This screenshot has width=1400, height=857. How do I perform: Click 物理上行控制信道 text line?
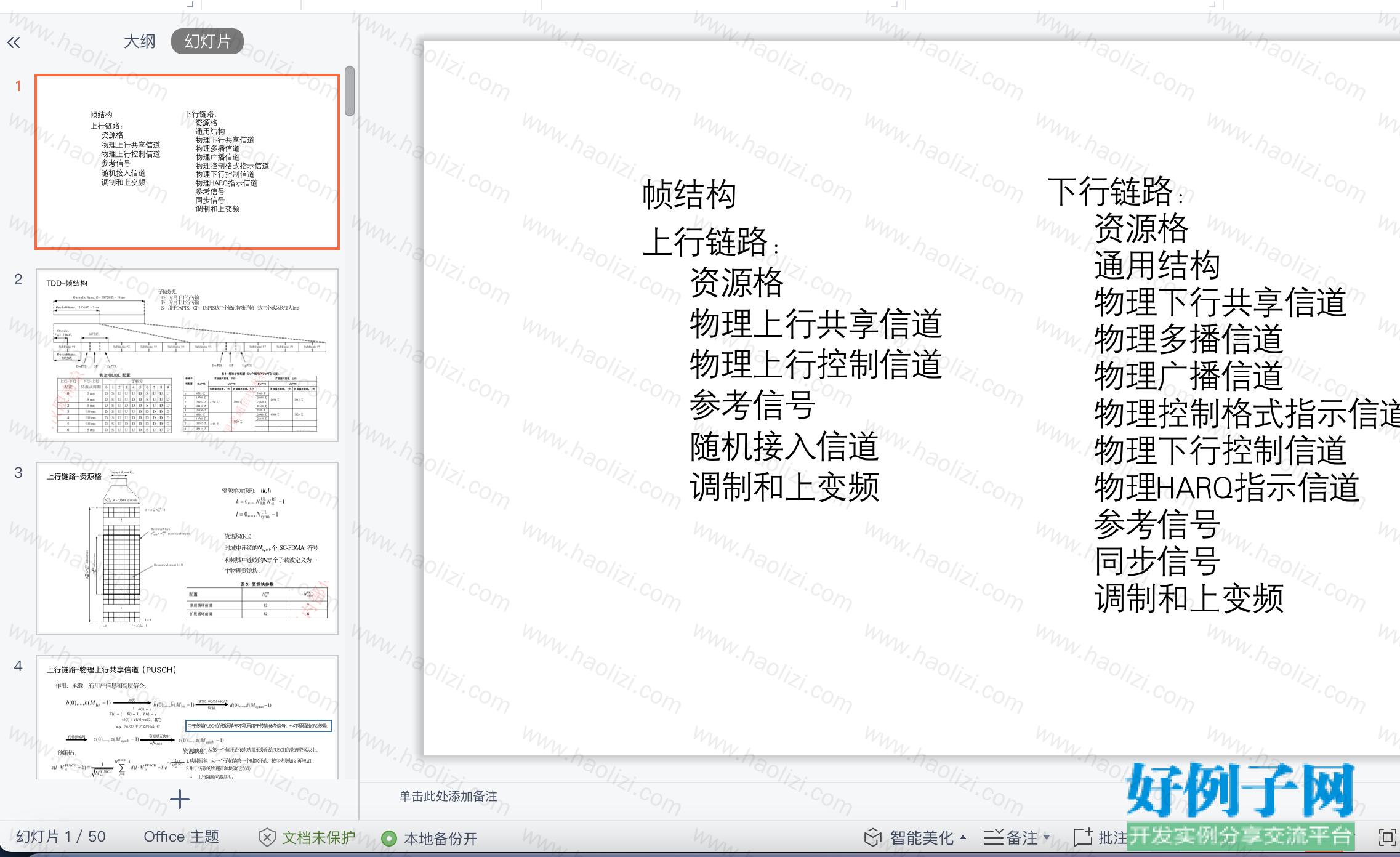pyautogui.click(x=816, y=364)
